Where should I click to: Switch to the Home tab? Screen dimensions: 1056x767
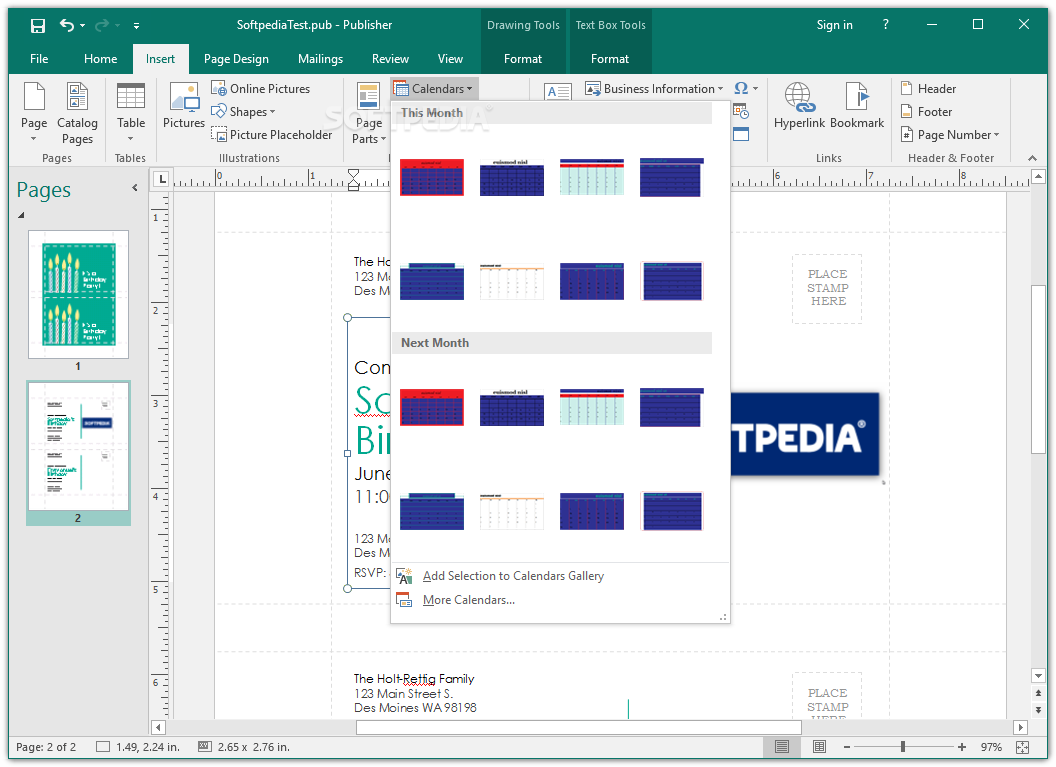point(100,59)
